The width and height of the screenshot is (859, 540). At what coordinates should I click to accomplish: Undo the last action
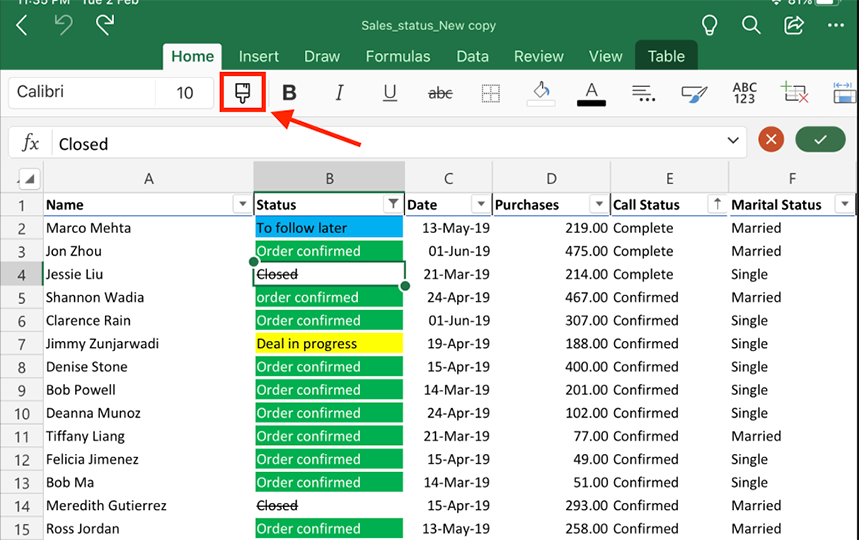pyautogui.click(x=65, y=25)
